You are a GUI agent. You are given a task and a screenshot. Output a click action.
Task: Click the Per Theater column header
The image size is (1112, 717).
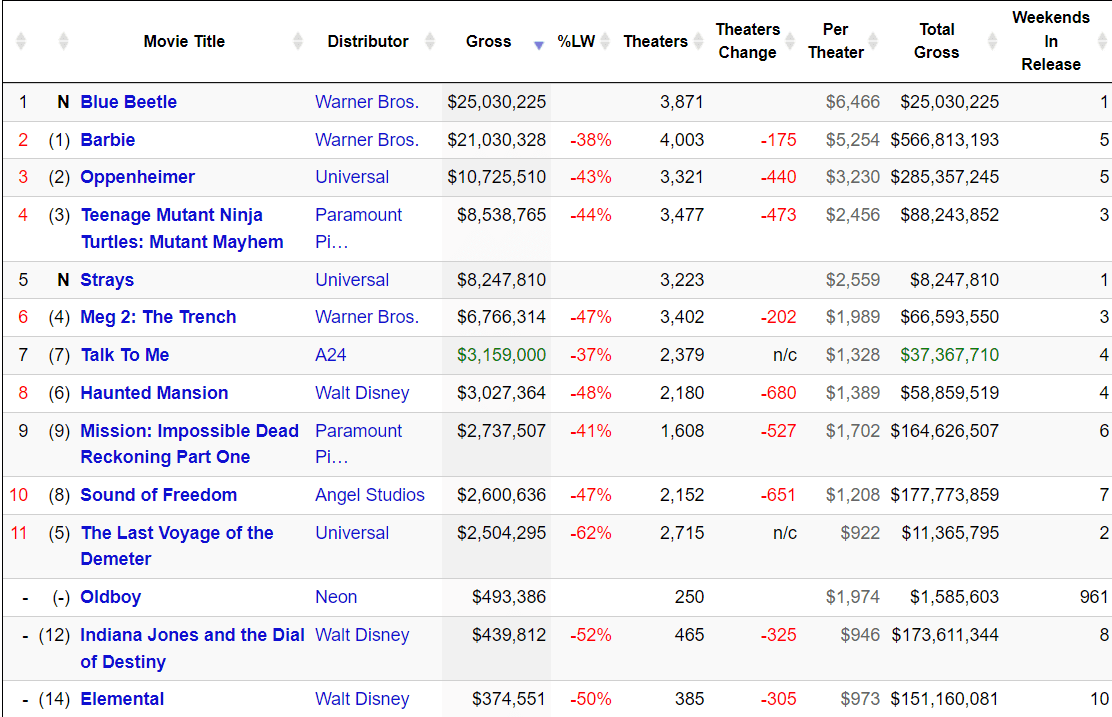click(x=835, y=41)
